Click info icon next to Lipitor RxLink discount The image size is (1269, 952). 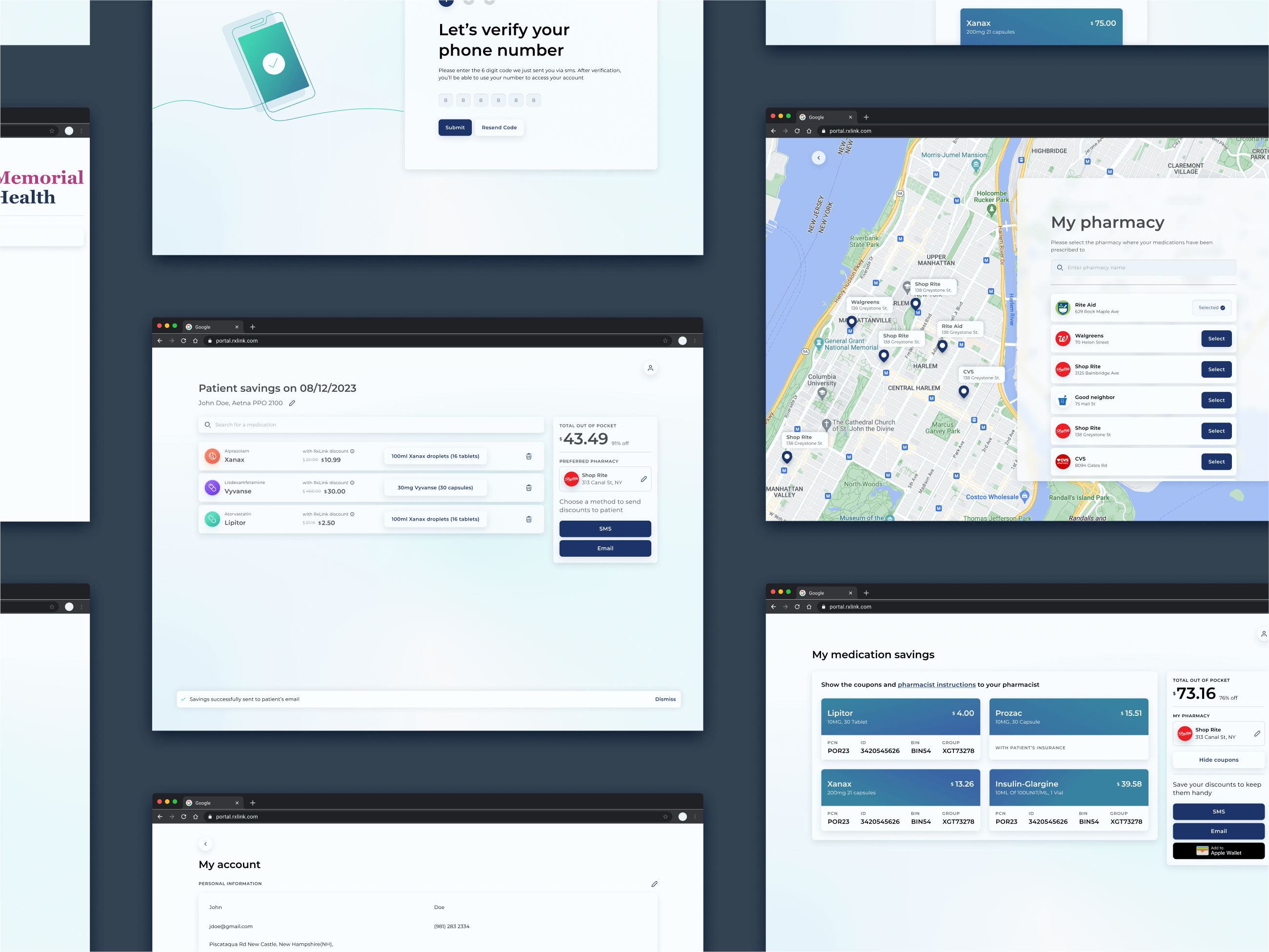[x=352, y=514]
